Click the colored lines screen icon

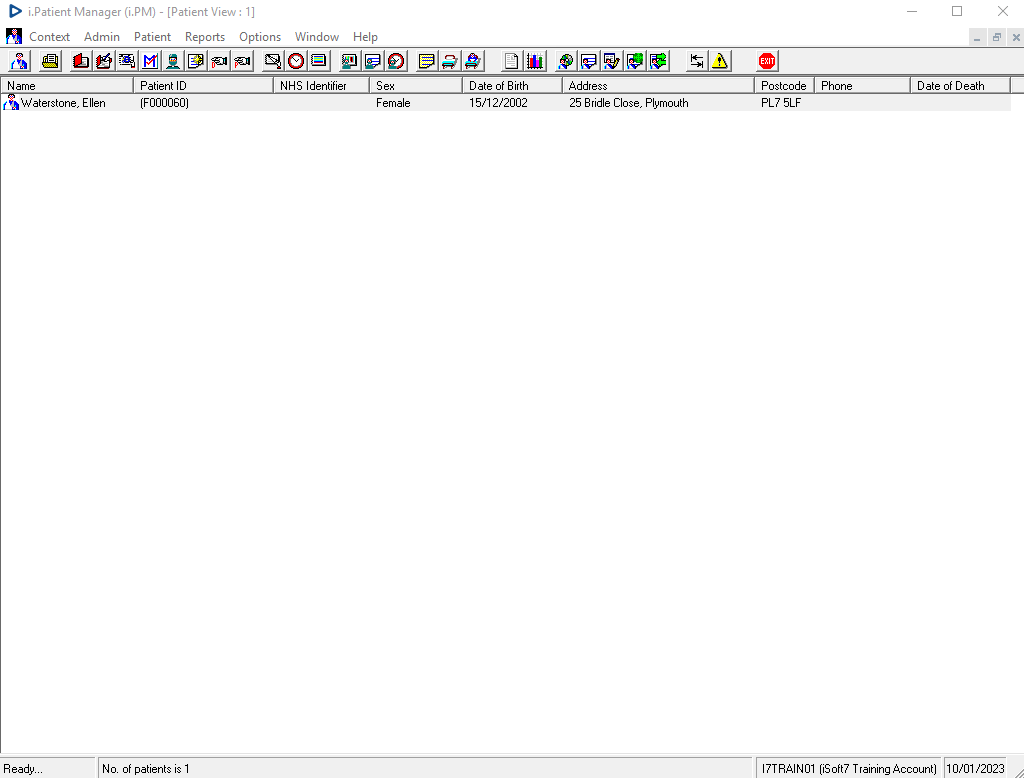click(x=319, y=61)
